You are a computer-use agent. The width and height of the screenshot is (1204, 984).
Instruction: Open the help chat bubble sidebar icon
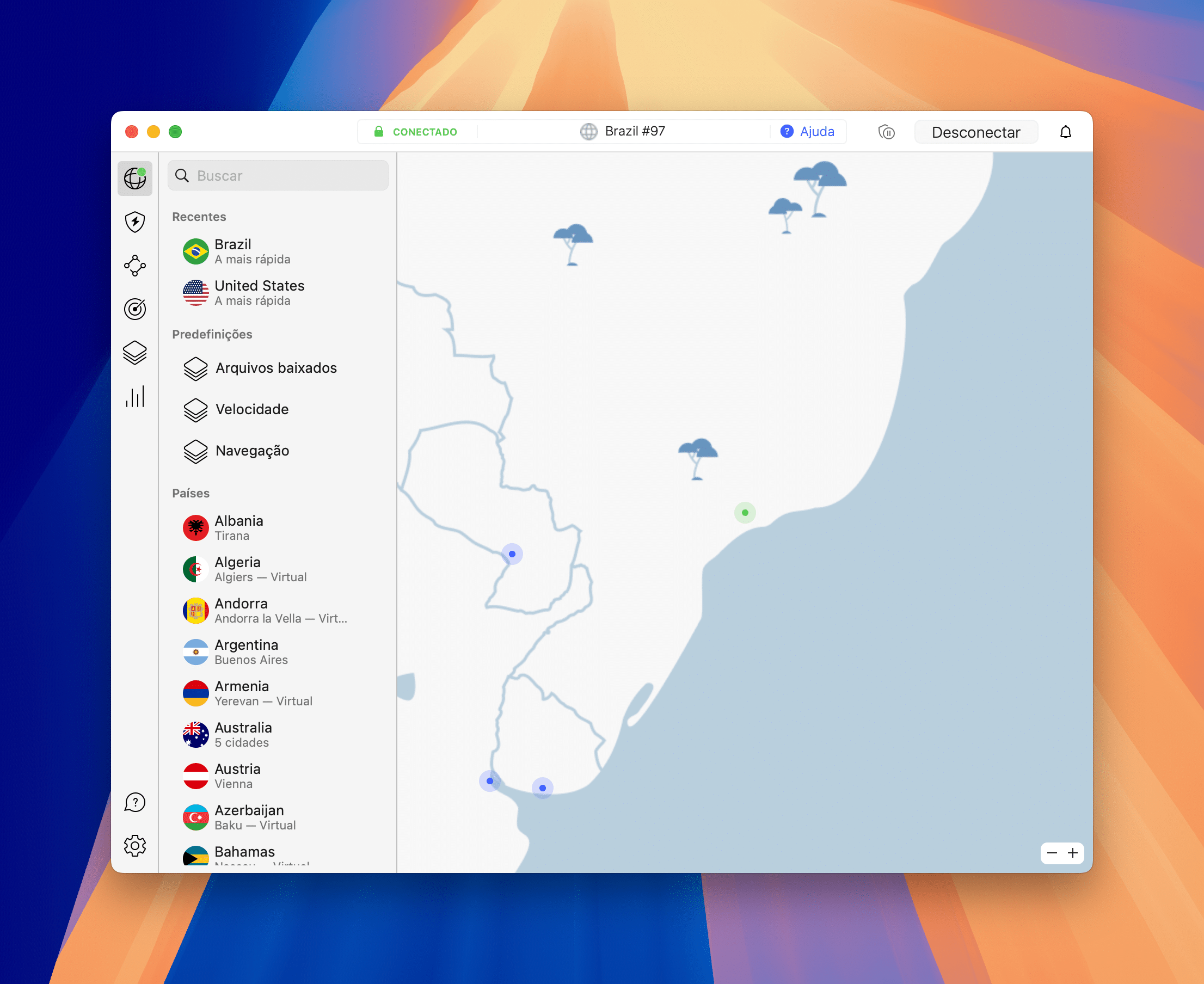(x=135, y=802)
